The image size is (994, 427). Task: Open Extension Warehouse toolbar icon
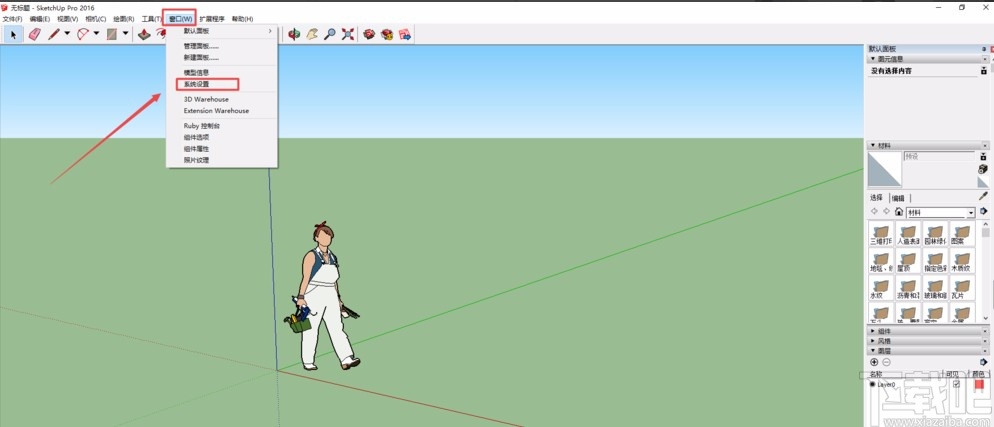[387, 34]
